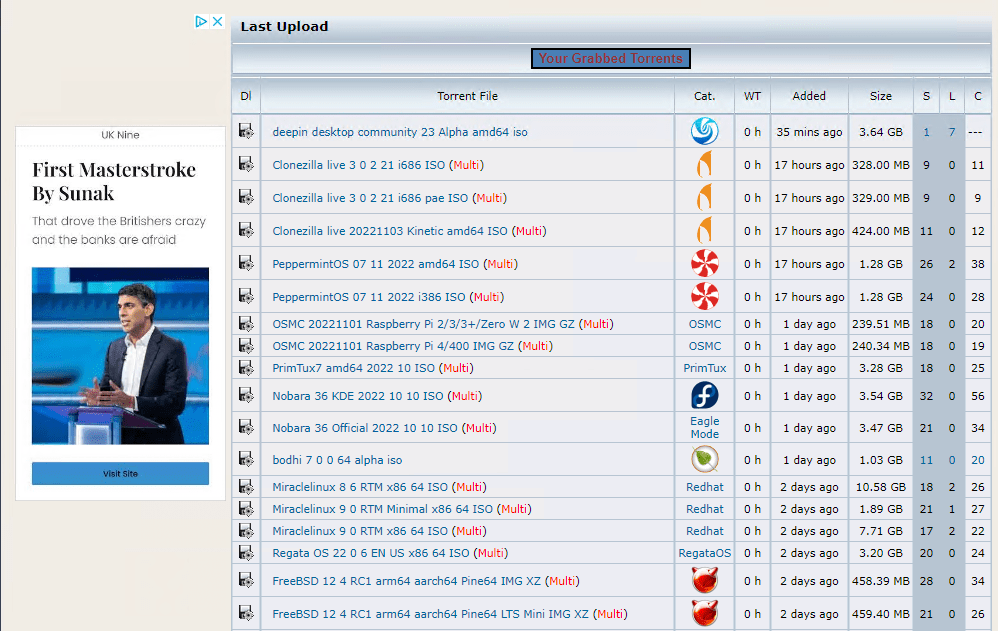Viewport: 998px width, 631px height.
Task: Click seeders count 11 for bodhi row
Action: tap(926, 460)
